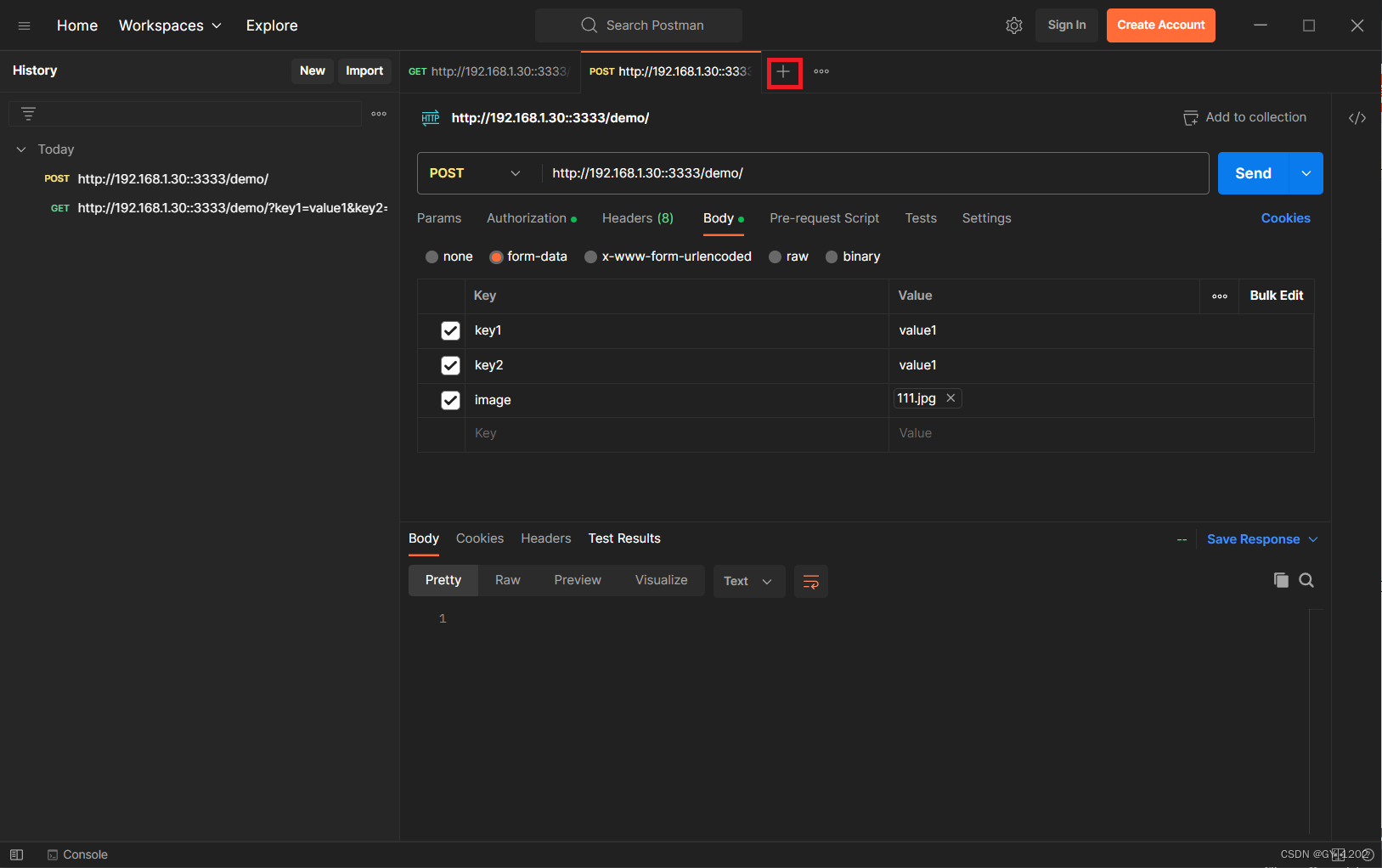The width and height of the screenshot is (1382, 868).
Task: Select the form-data body type
Action: tap(527, 256)
